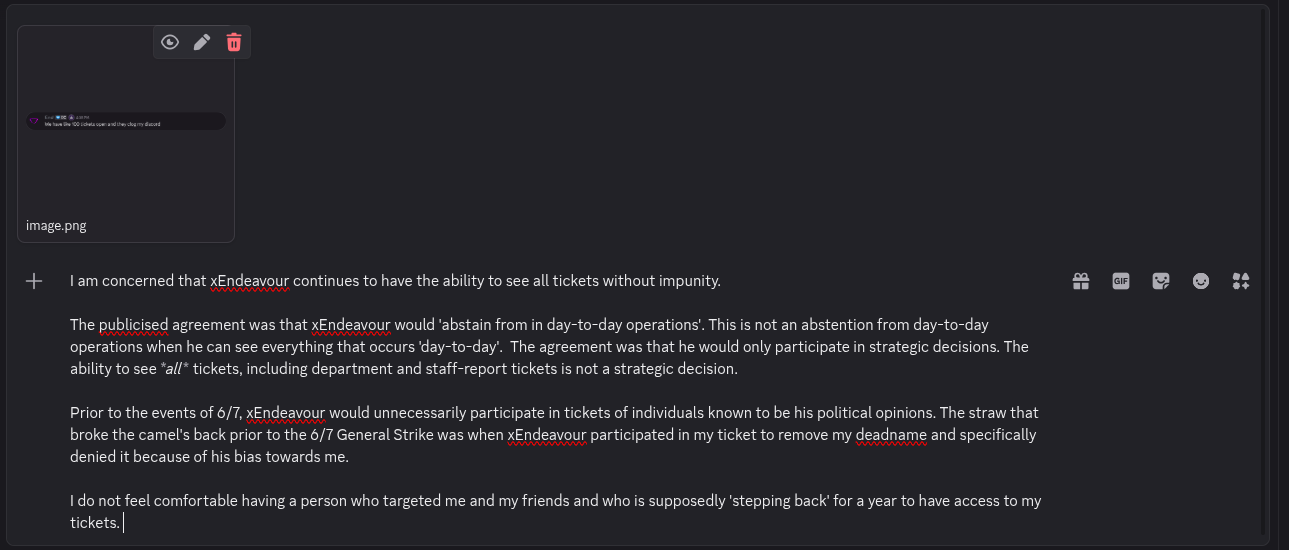Screen dimensions: 1289x550
Task: Place cursor after 'tickets.' at the message end
Action: (123, 523)
